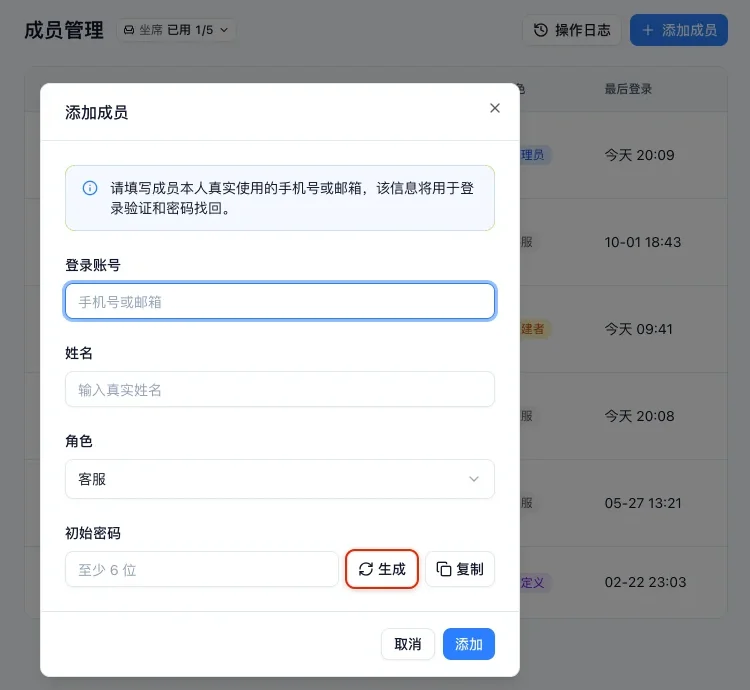Click the seat icon beside 坐席

click(x=129, y=30)
